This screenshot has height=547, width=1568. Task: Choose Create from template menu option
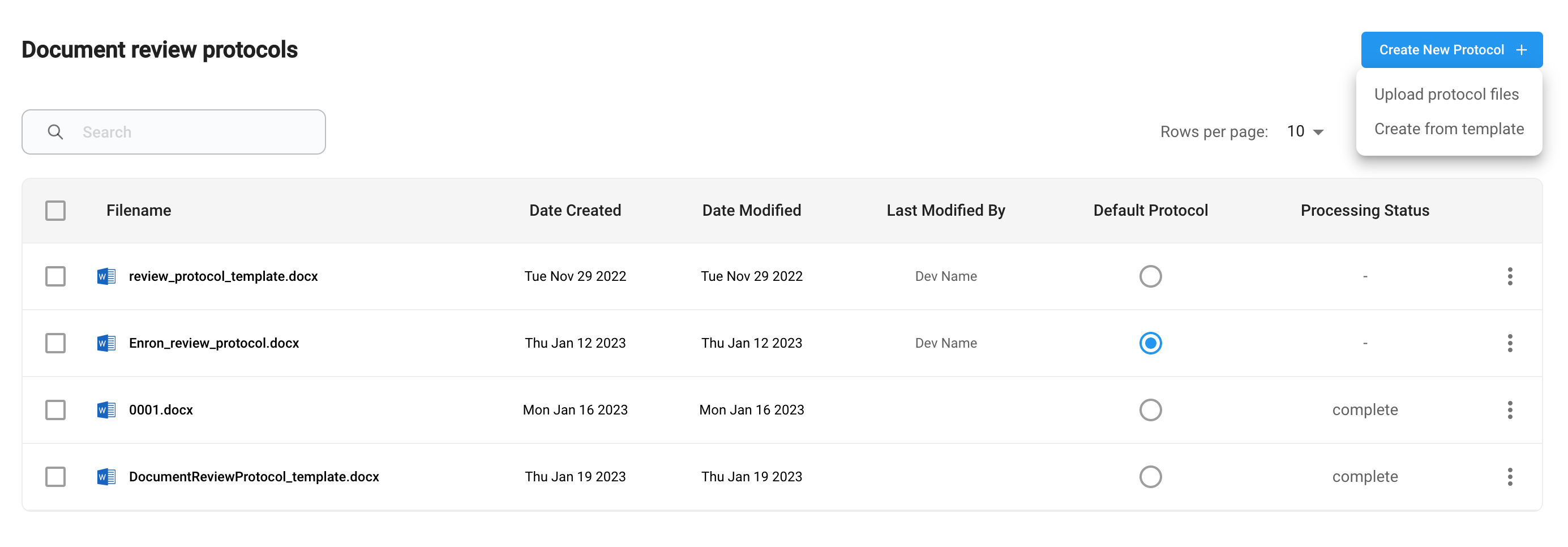pos(1449,129)
